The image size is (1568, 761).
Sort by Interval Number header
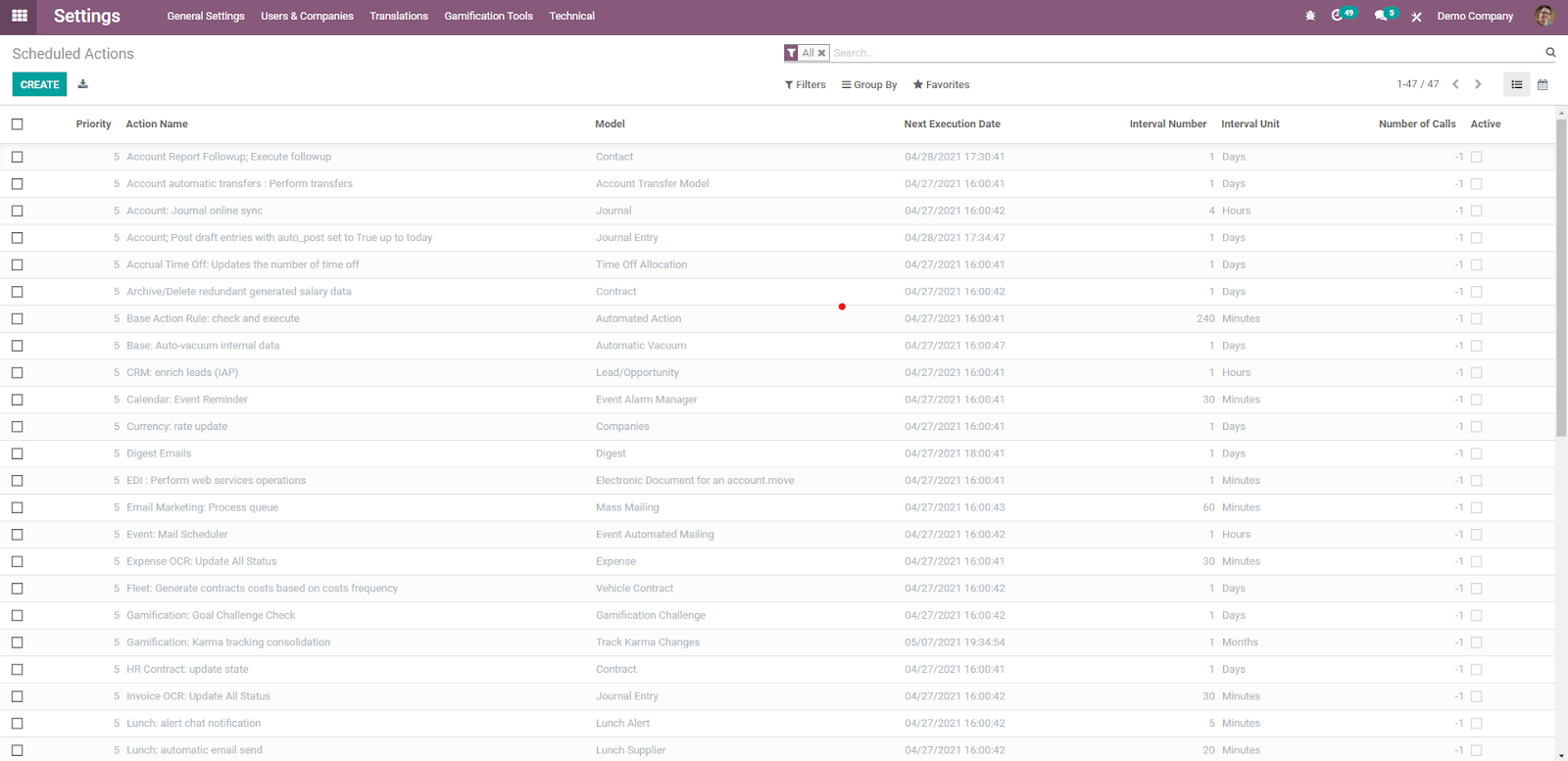[1168, 124]
